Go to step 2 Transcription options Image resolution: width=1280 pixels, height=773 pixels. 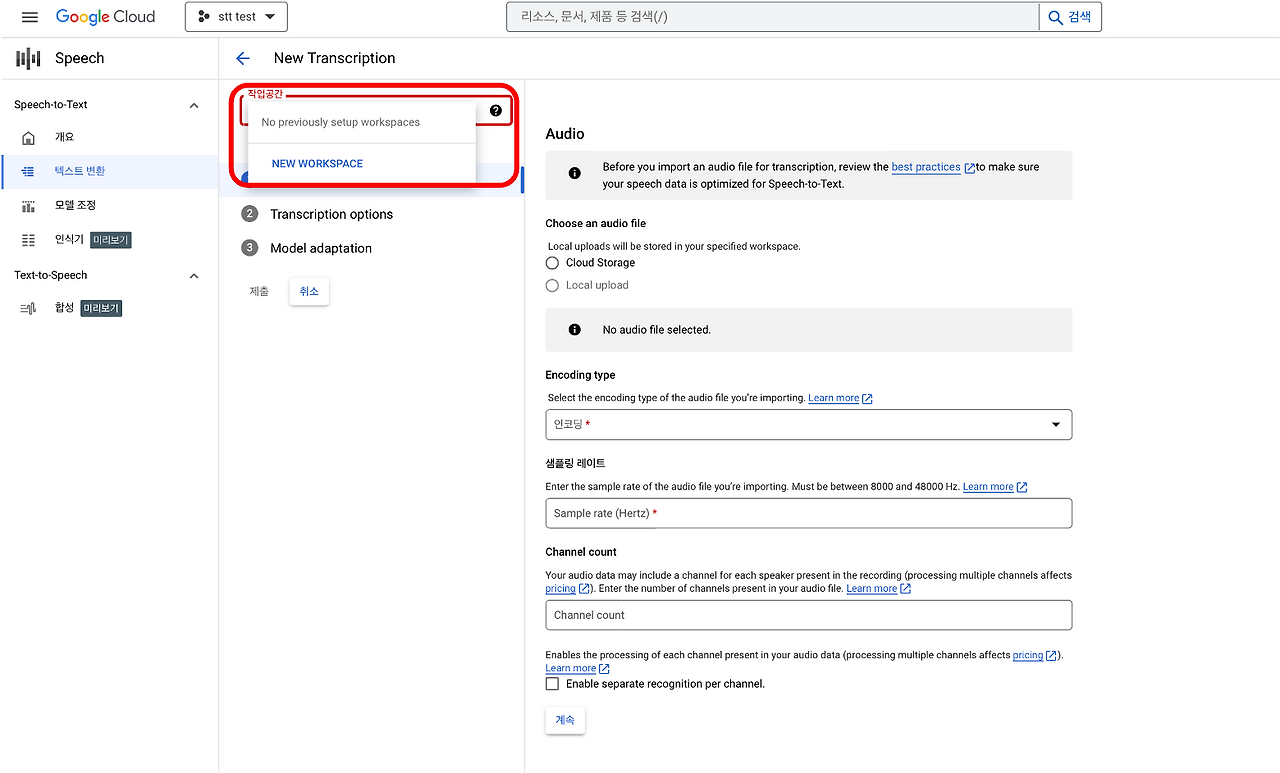[x=331, y=214]
